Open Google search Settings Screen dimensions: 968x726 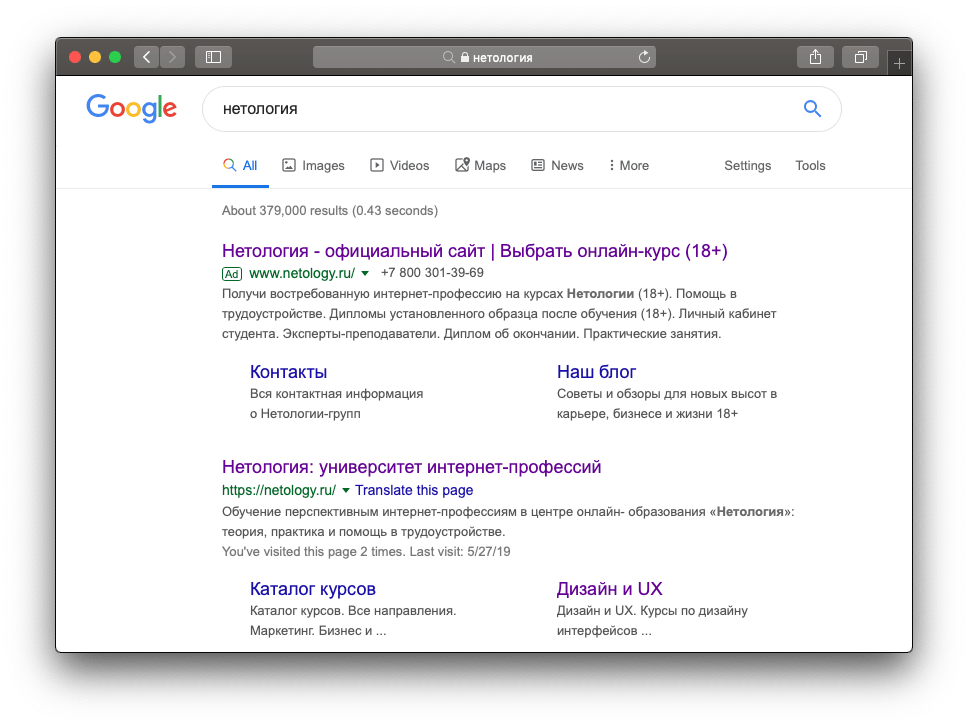(747, 165)
